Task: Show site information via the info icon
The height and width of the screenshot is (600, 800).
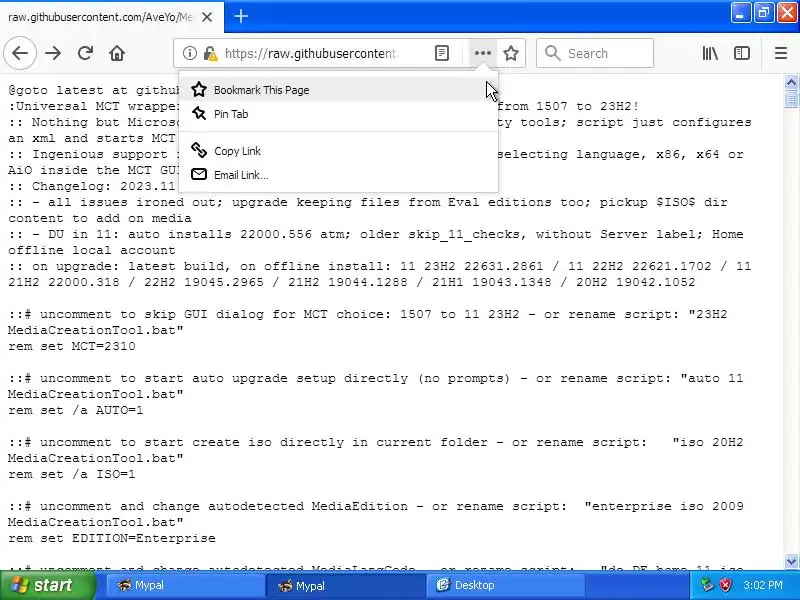Action: [x=189, y=53]
